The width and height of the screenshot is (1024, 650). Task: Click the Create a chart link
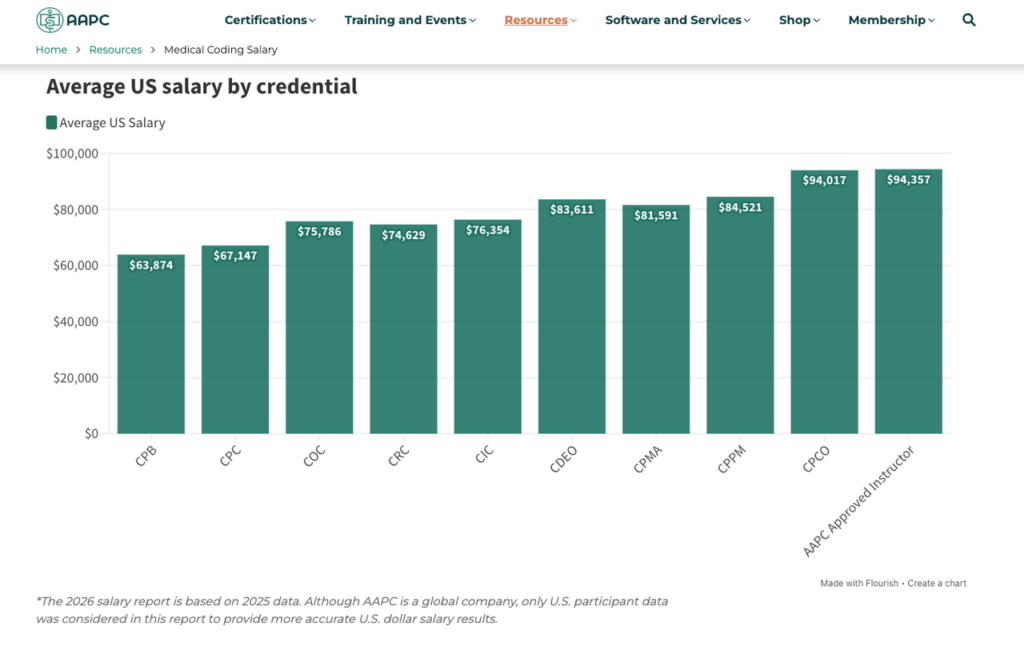937,582
